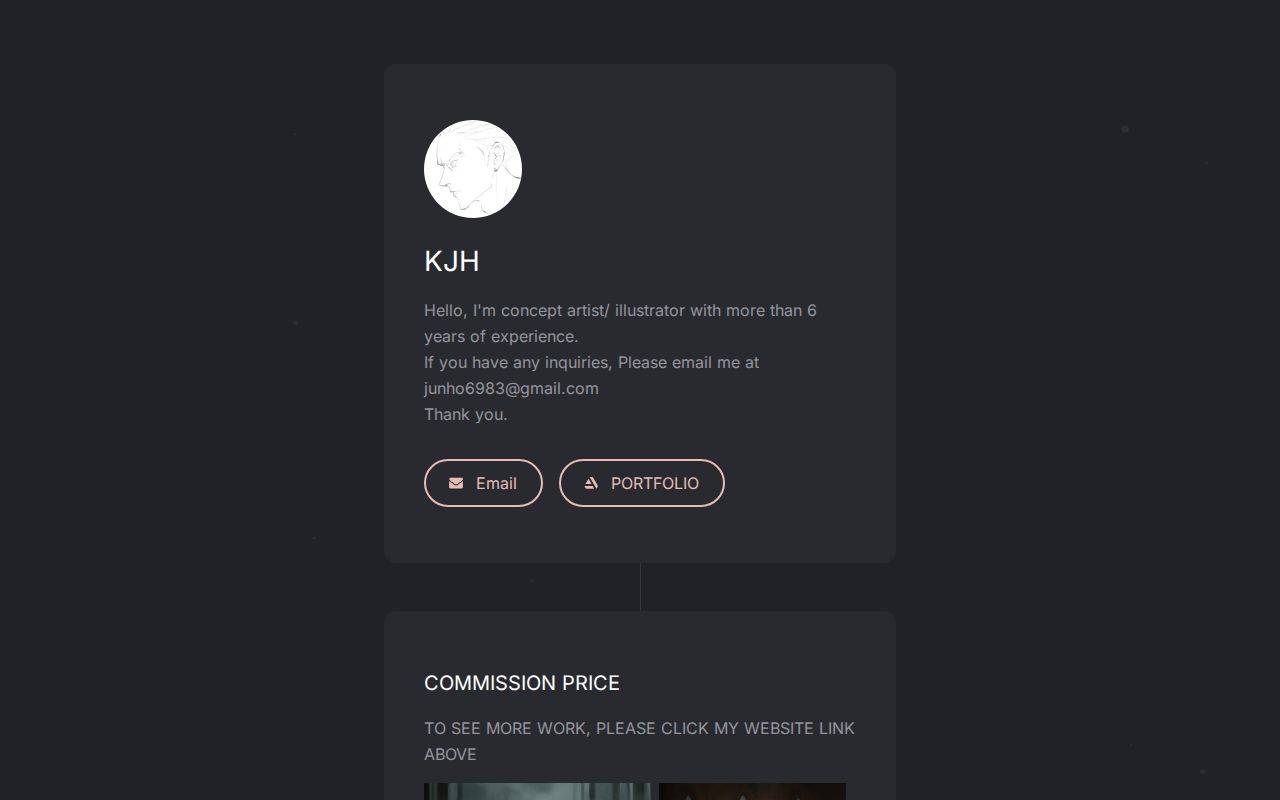Click the 'Thank you.' text
This screenshot has height=800, width=1280.
[466, 414]
